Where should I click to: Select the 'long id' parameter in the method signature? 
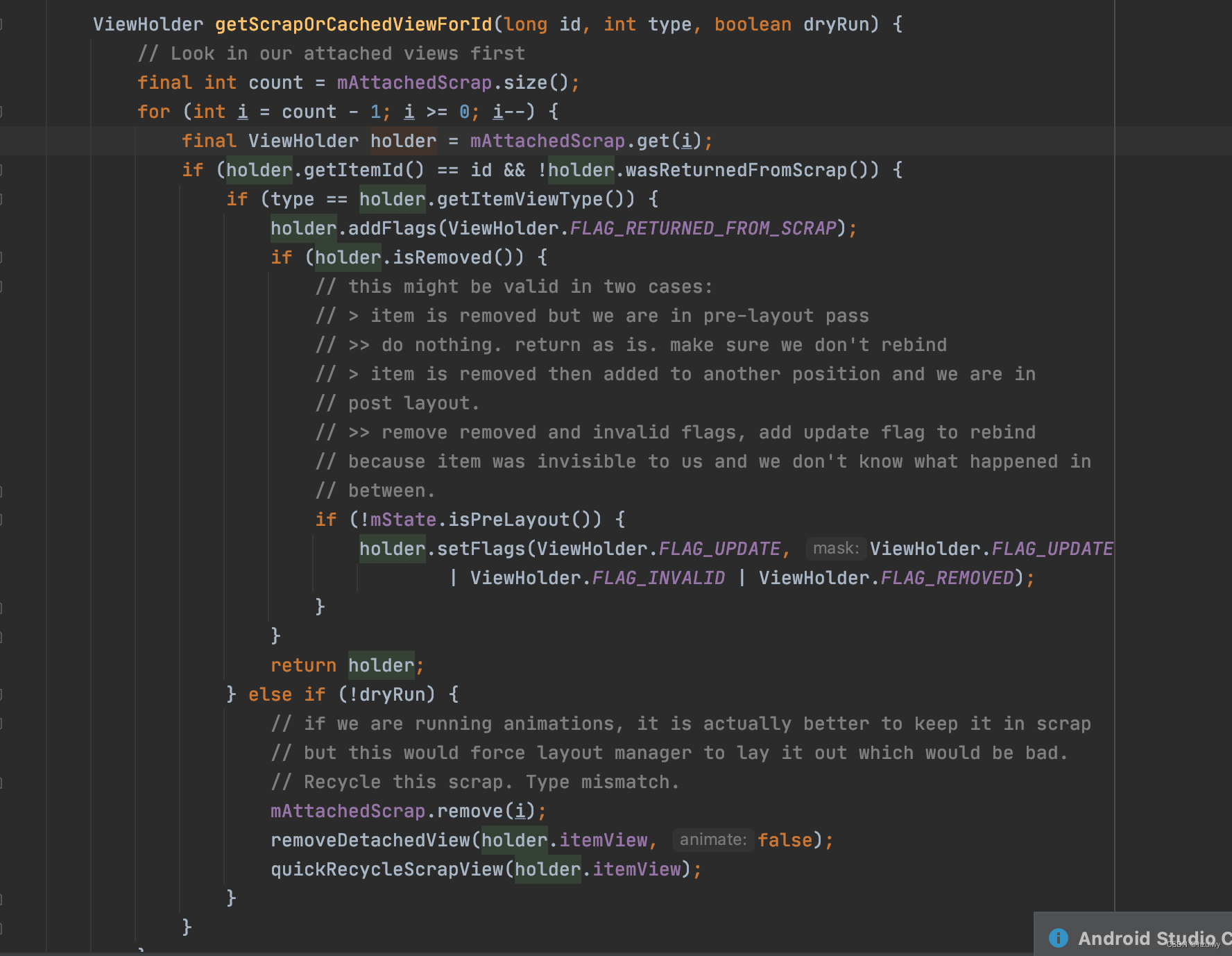tap(542, 24)
